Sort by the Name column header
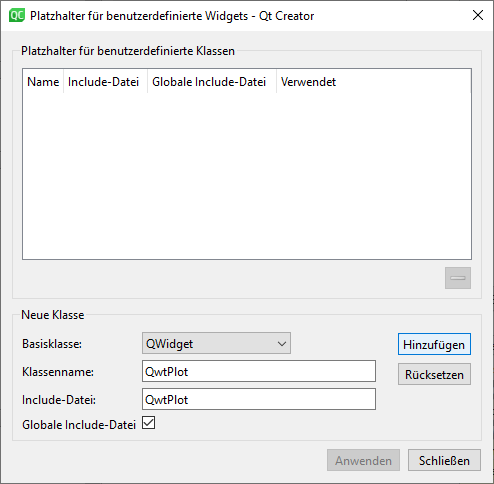This screenshot has height=484, width=494. 43,82
